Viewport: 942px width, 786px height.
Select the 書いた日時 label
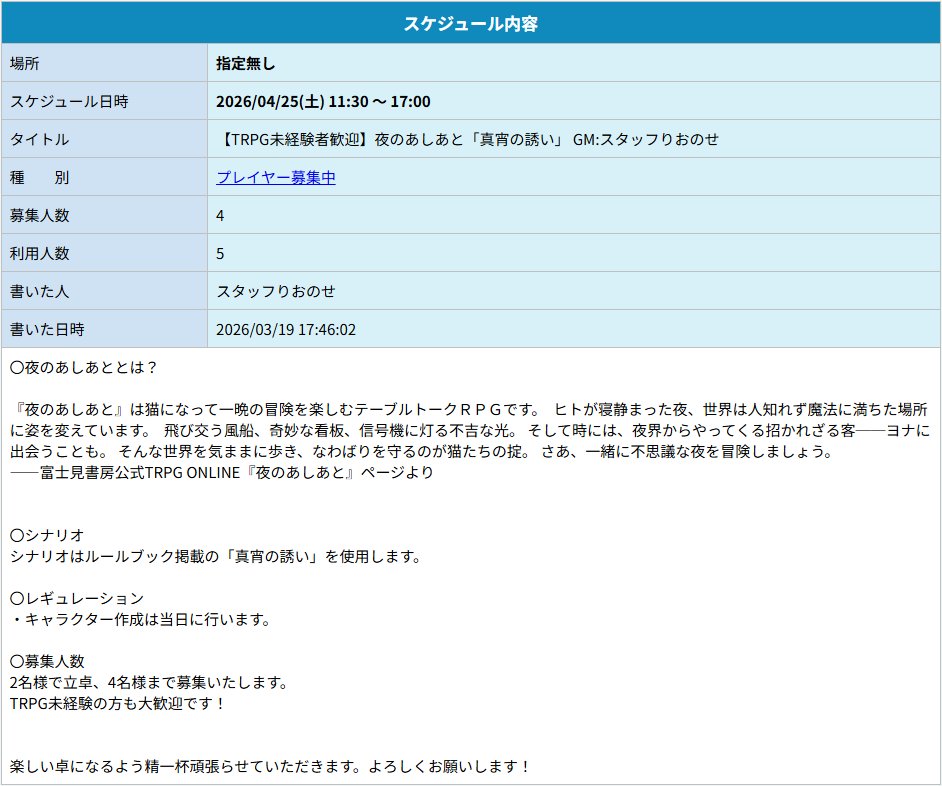click(47, 329)
